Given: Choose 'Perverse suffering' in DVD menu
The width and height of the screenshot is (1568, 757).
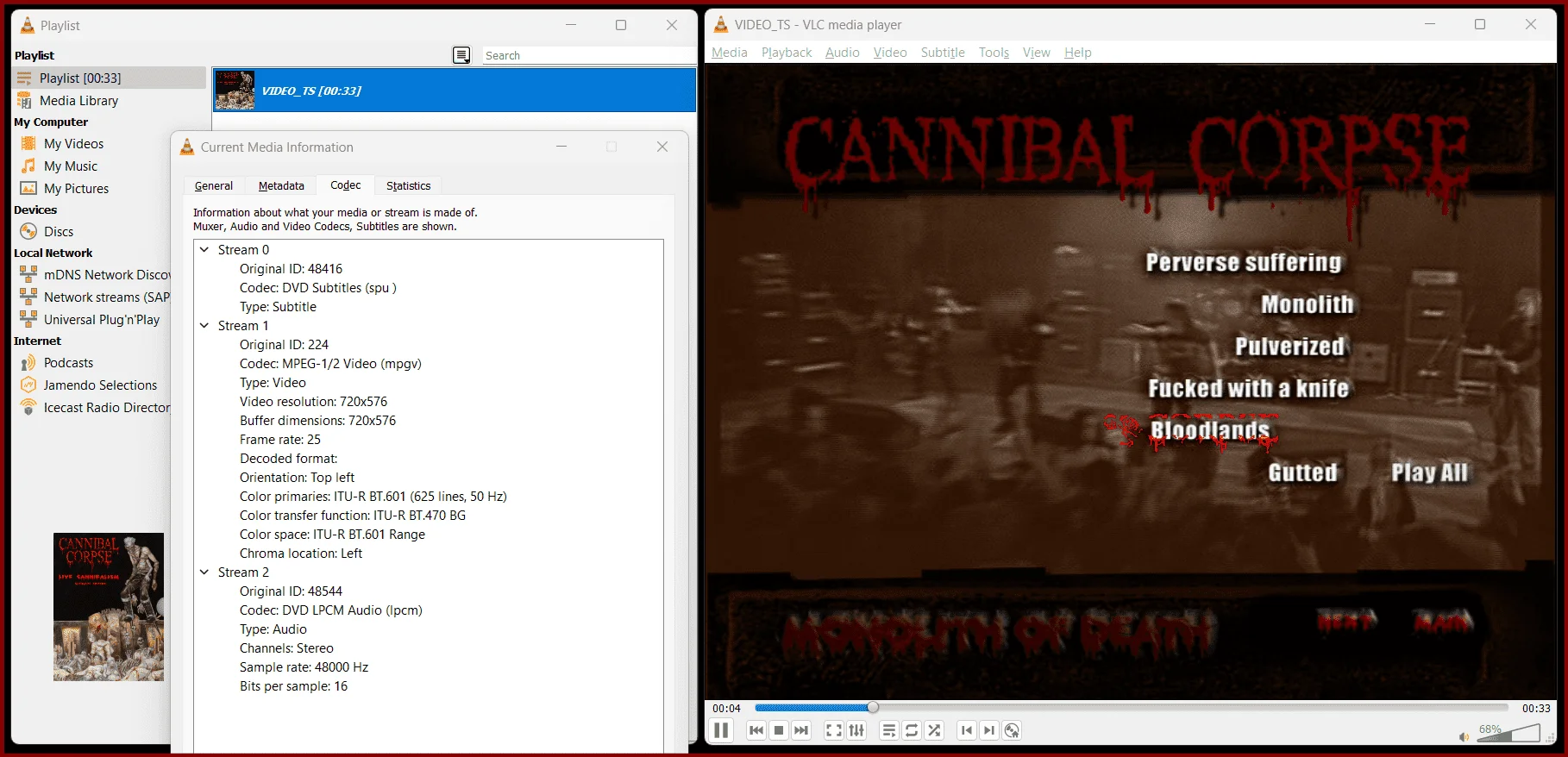Looking at the screenshot, I should click(x=1244, y=262).
